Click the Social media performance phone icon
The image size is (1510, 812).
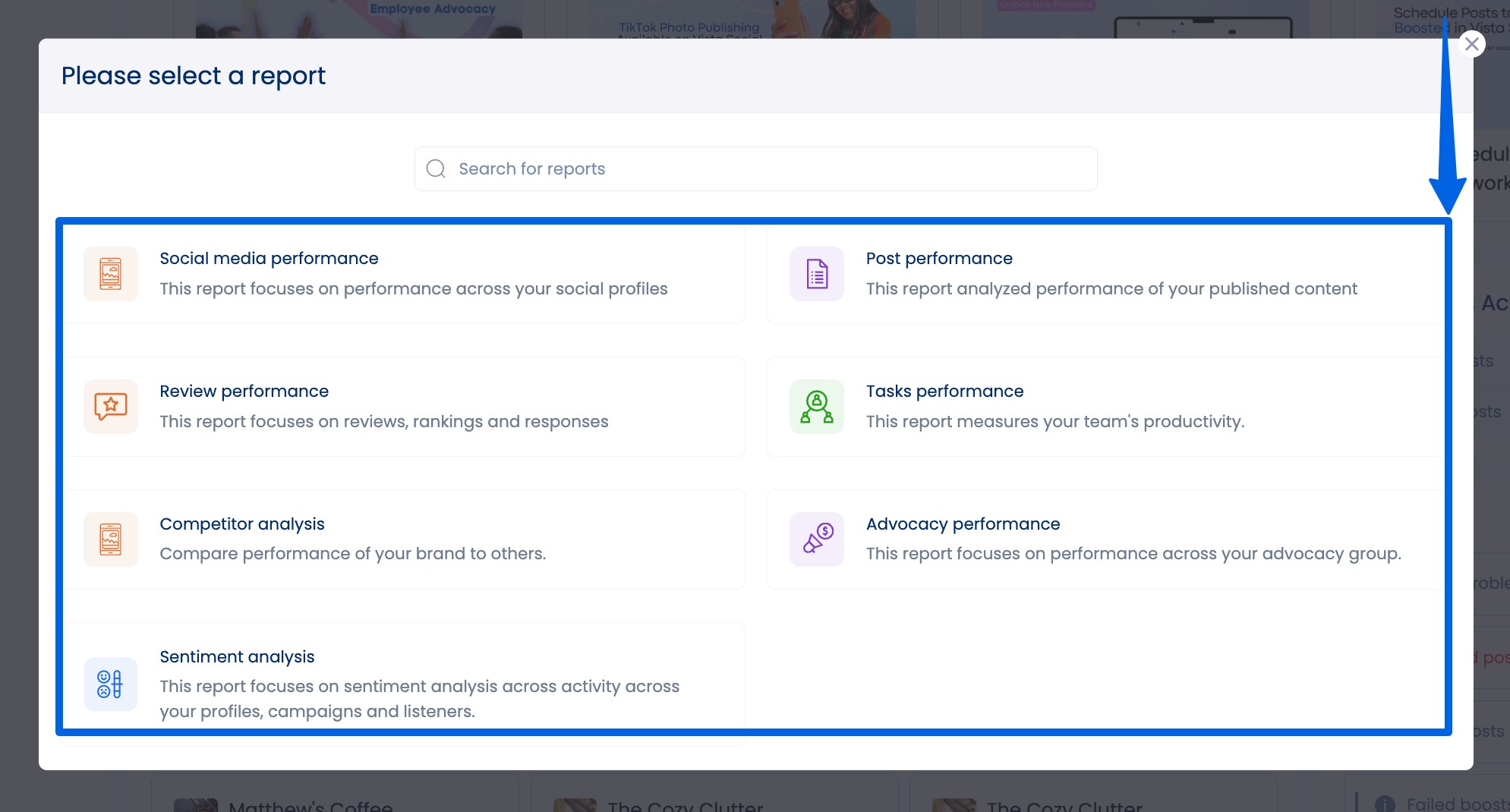110,273
